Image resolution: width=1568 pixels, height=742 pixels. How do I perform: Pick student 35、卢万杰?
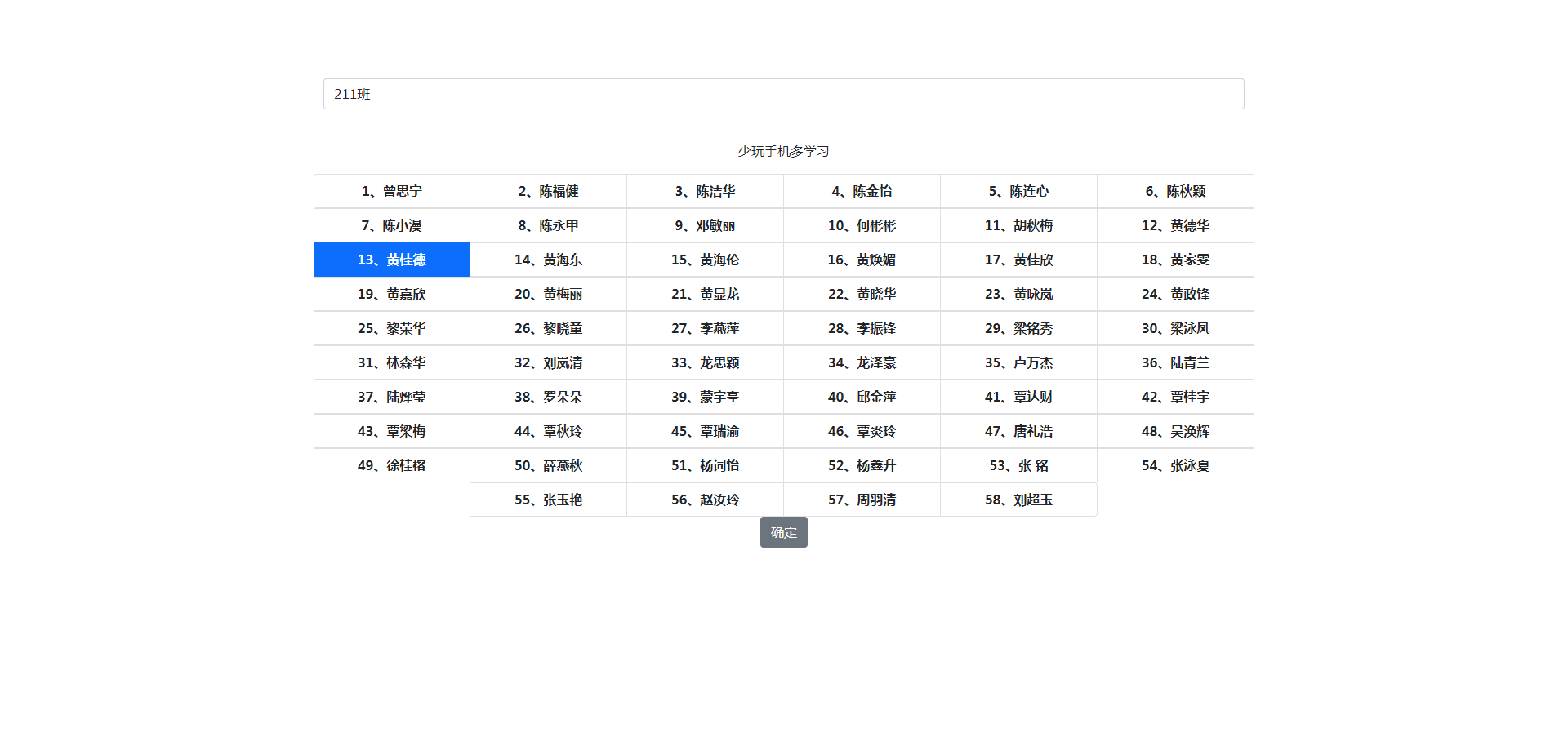click(x=1018, y=362)
